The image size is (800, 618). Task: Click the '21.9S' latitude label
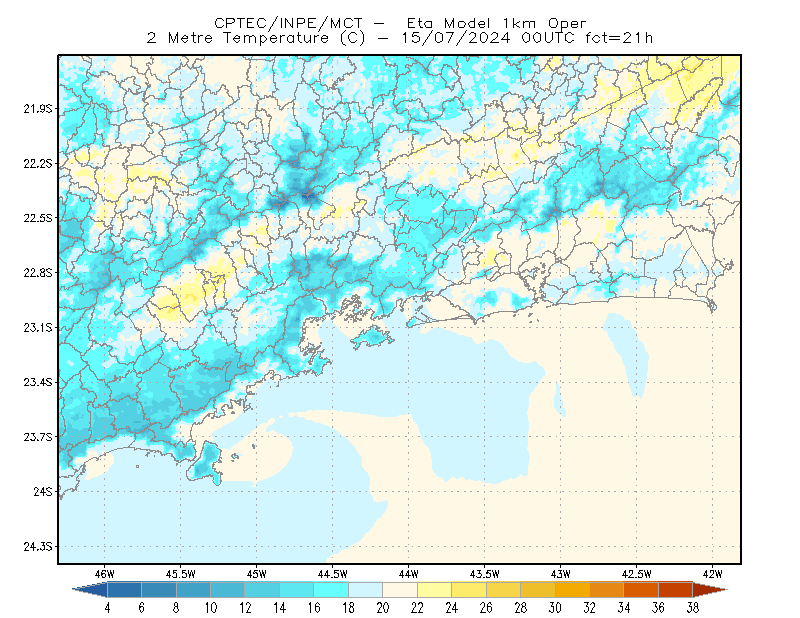pos(37,109)
